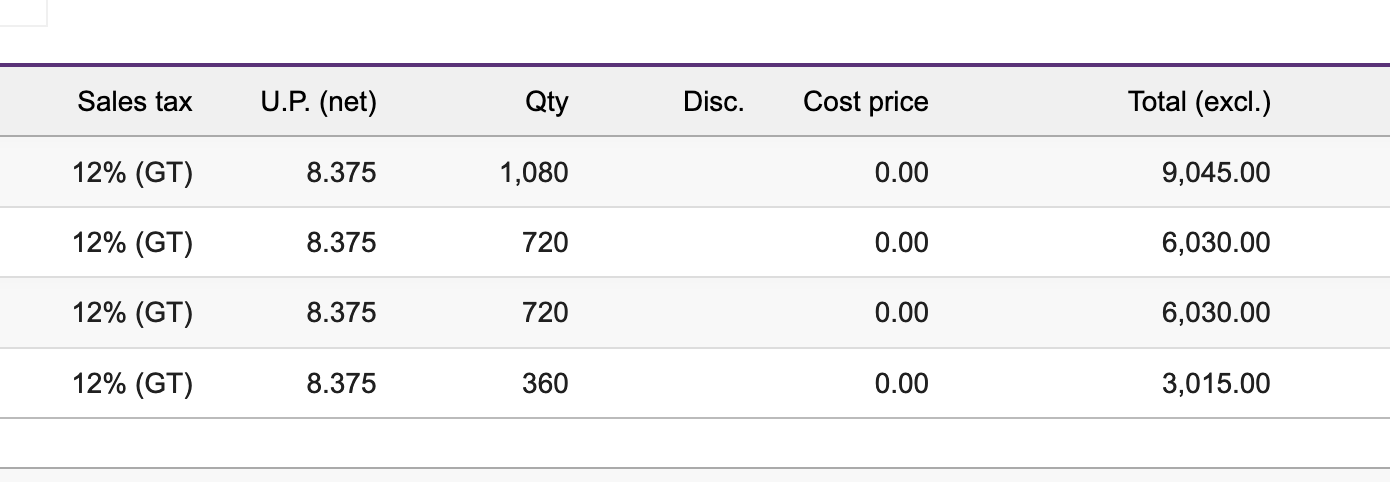Select the total value 3,015.00
This screenshot has height=482, width=1390.
tap(1216, 383)
